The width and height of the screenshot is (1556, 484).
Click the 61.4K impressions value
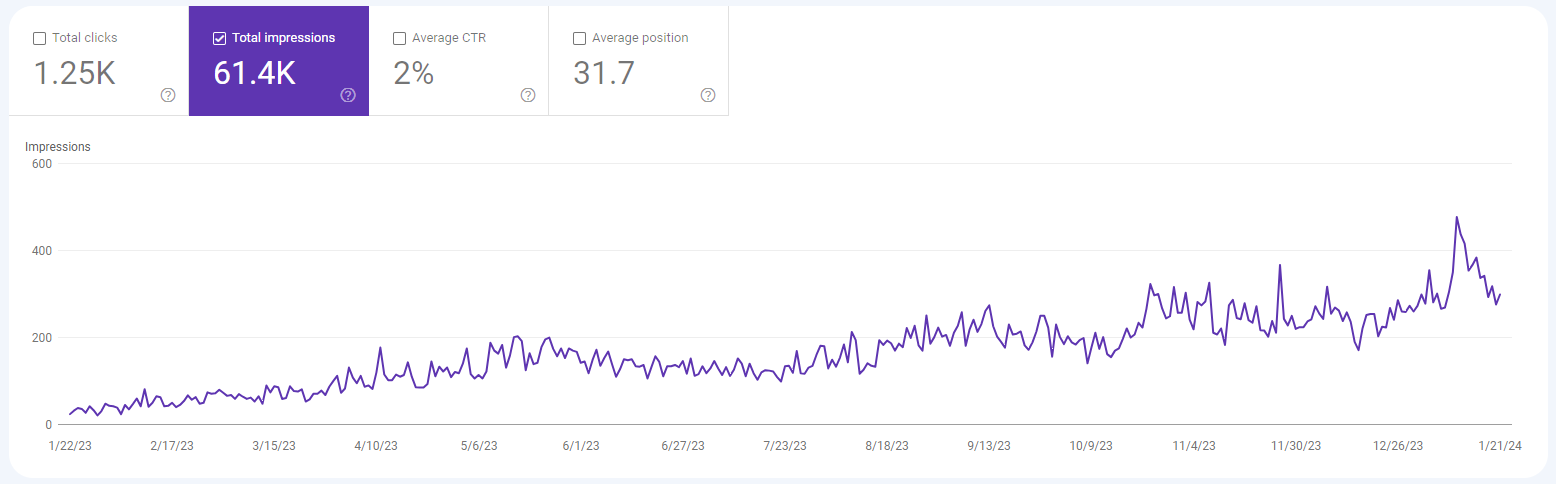coord(254,73)
